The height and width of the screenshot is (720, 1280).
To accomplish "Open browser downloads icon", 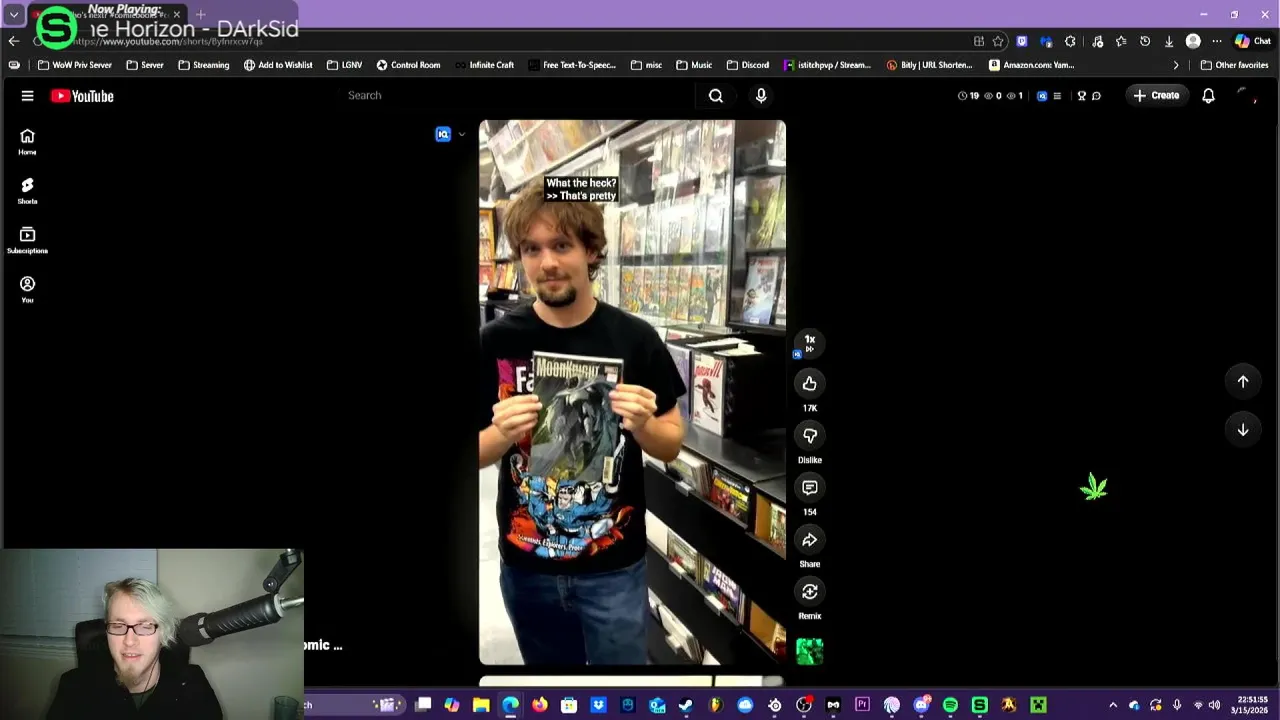I will tap(1169, 41).
